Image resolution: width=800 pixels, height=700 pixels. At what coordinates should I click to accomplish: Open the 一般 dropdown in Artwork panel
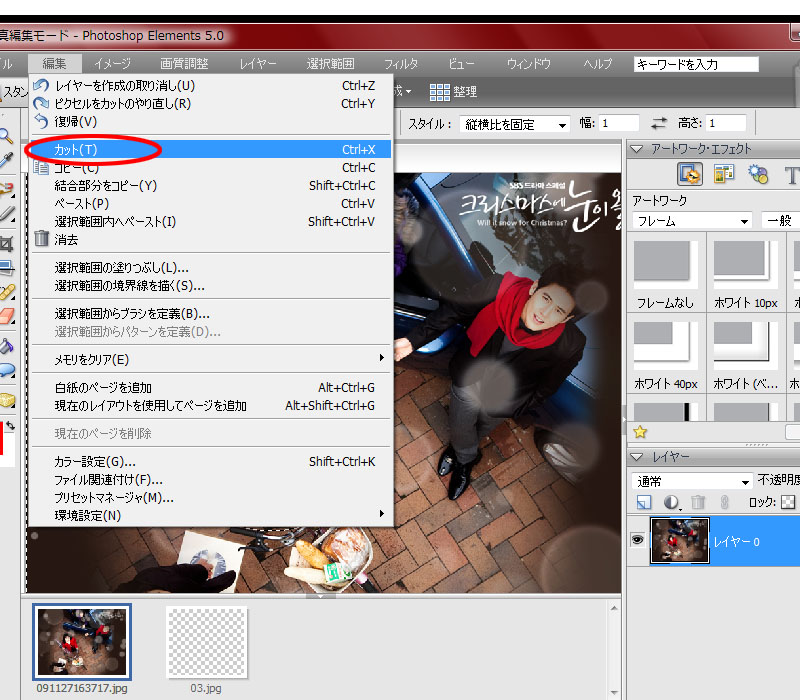tap(780, 221)
